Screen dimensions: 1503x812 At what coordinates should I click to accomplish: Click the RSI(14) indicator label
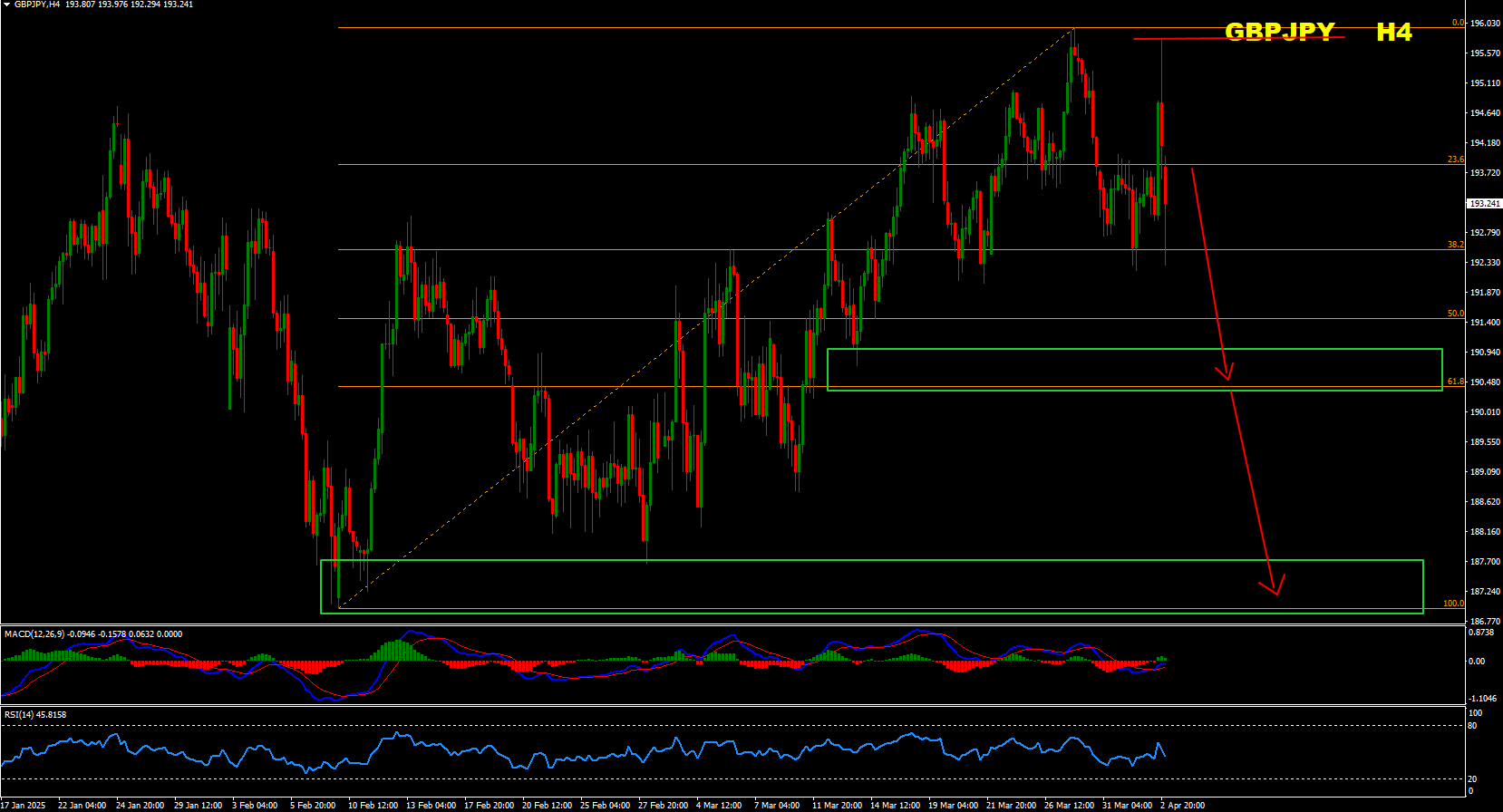pos(19,715)
